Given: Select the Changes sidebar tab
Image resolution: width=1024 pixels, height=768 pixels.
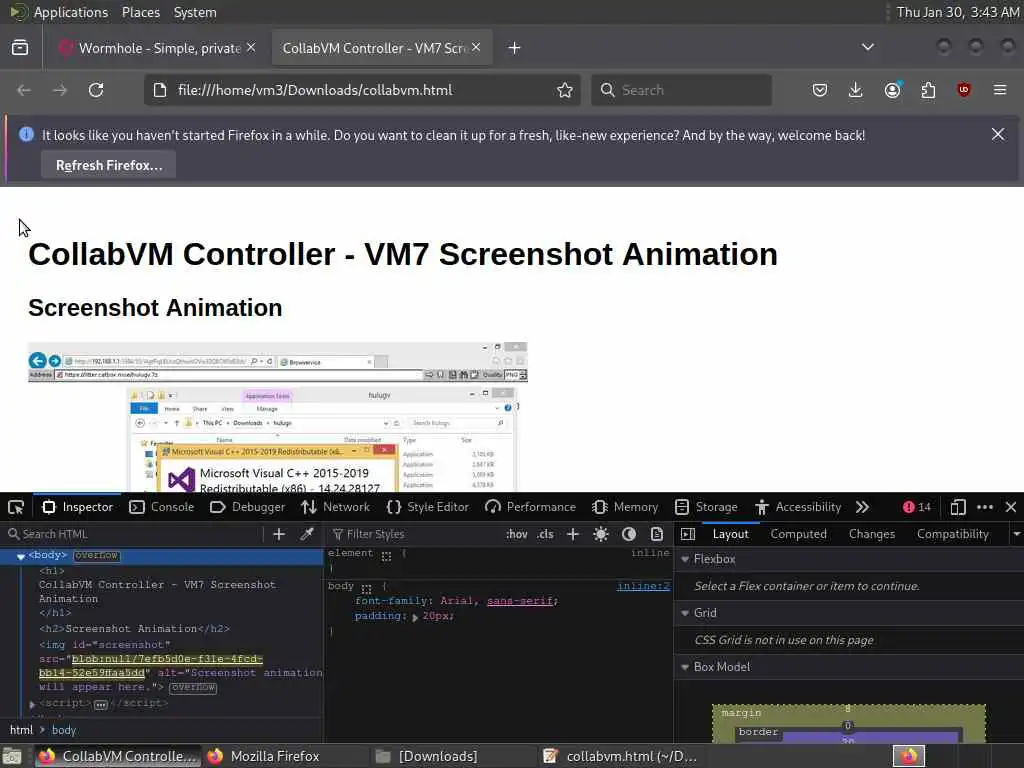Looking at the screenshot, I should (x=872, y=534).
